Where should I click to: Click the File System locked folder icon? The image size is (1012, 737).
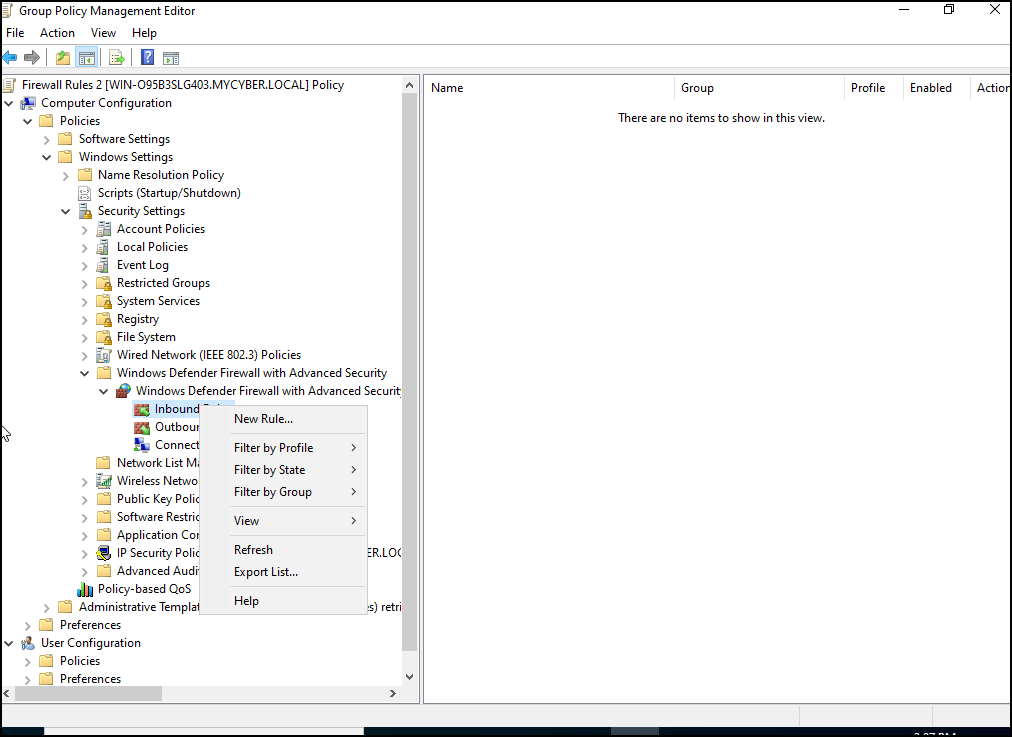[x=104, y=338]
